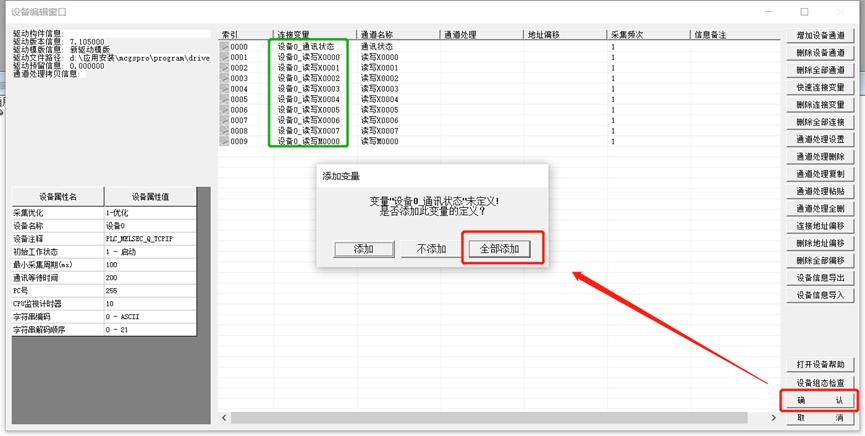Select the 读写M0000 channel name cell
This screenshot has width=865, height=436.
(x=380, y=141)
